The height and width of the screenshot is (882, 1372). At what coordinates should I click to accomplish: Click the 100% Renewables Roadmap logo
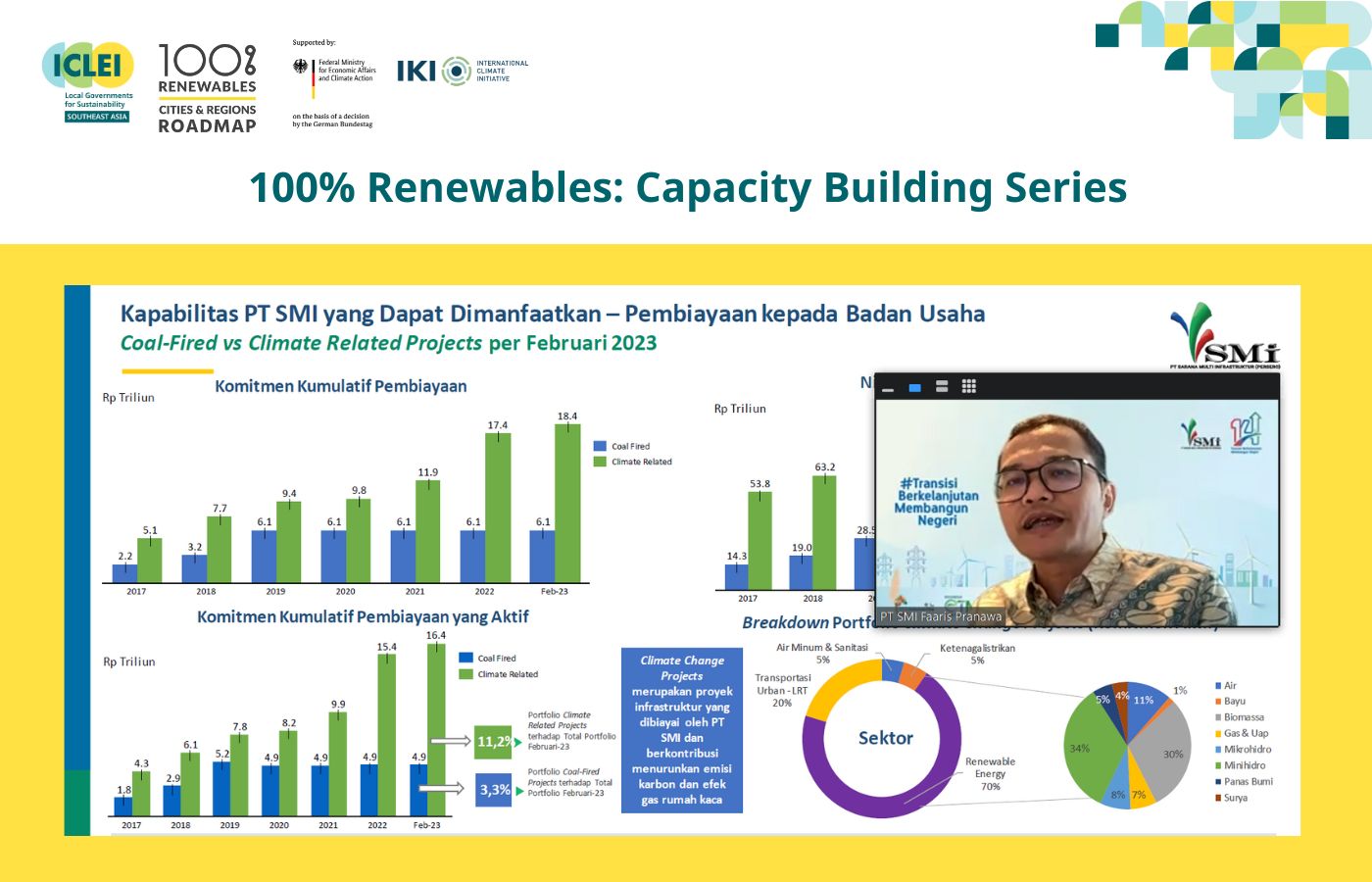[207, 88]
